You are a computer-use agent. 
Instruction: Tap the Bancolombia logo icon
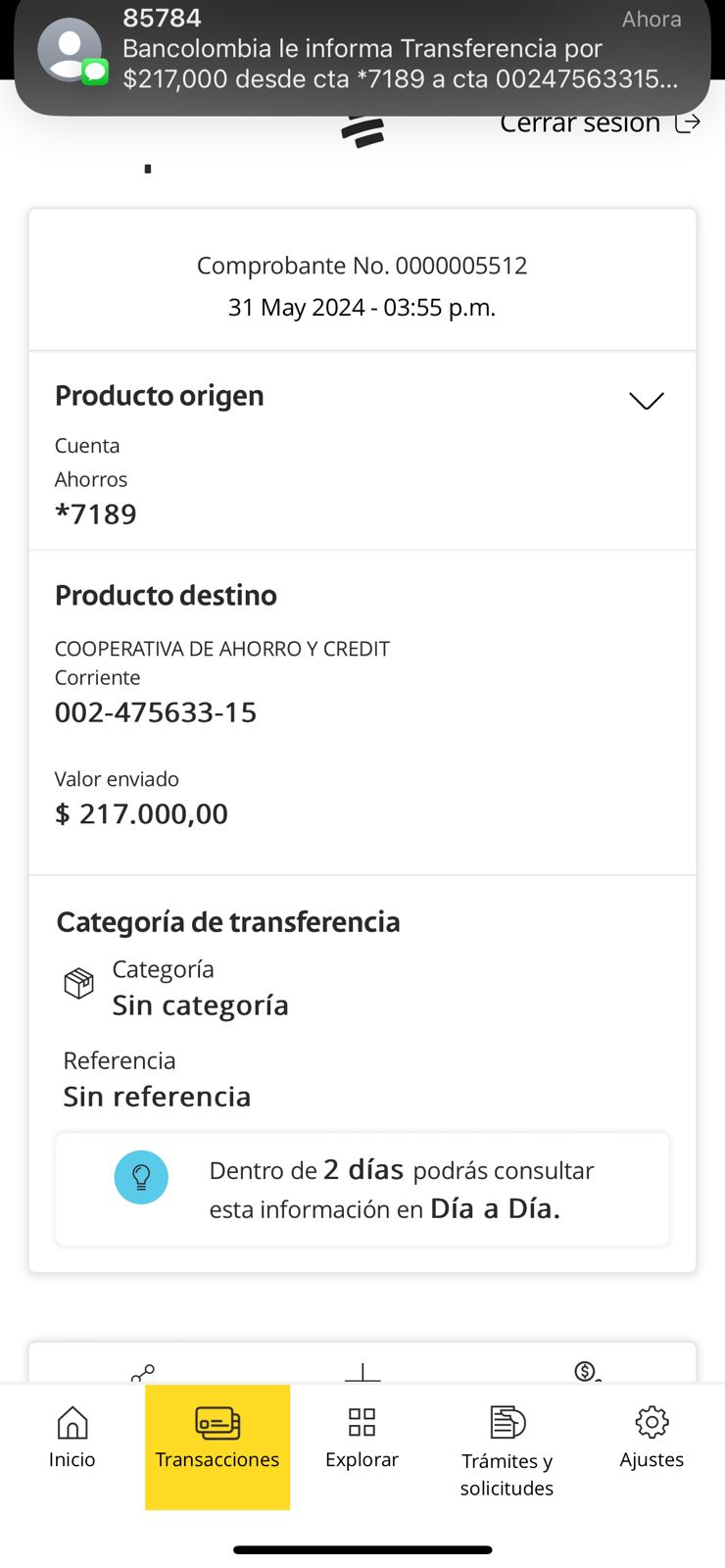(362, 131)
